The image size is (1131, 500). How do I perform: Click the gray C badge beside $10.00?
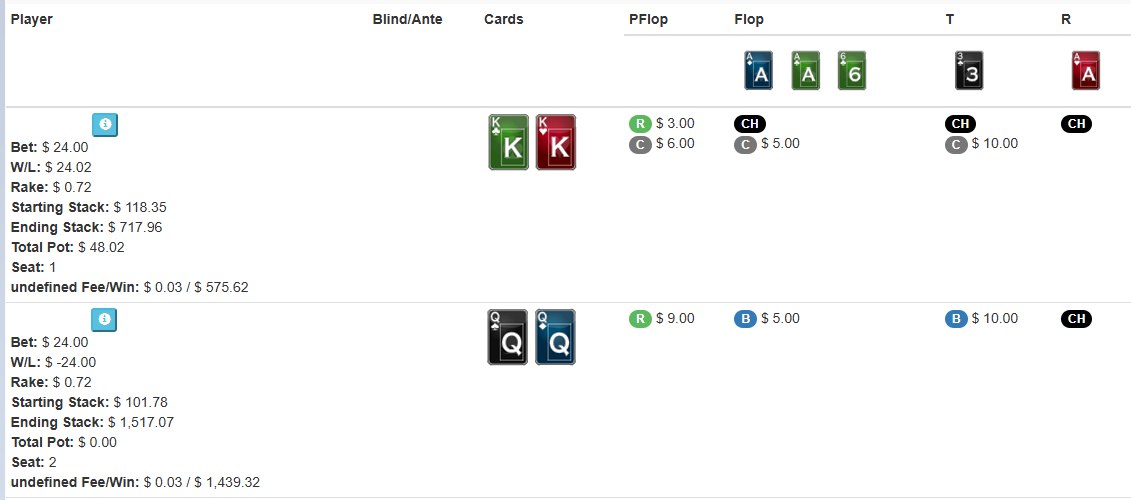[956, 144]
